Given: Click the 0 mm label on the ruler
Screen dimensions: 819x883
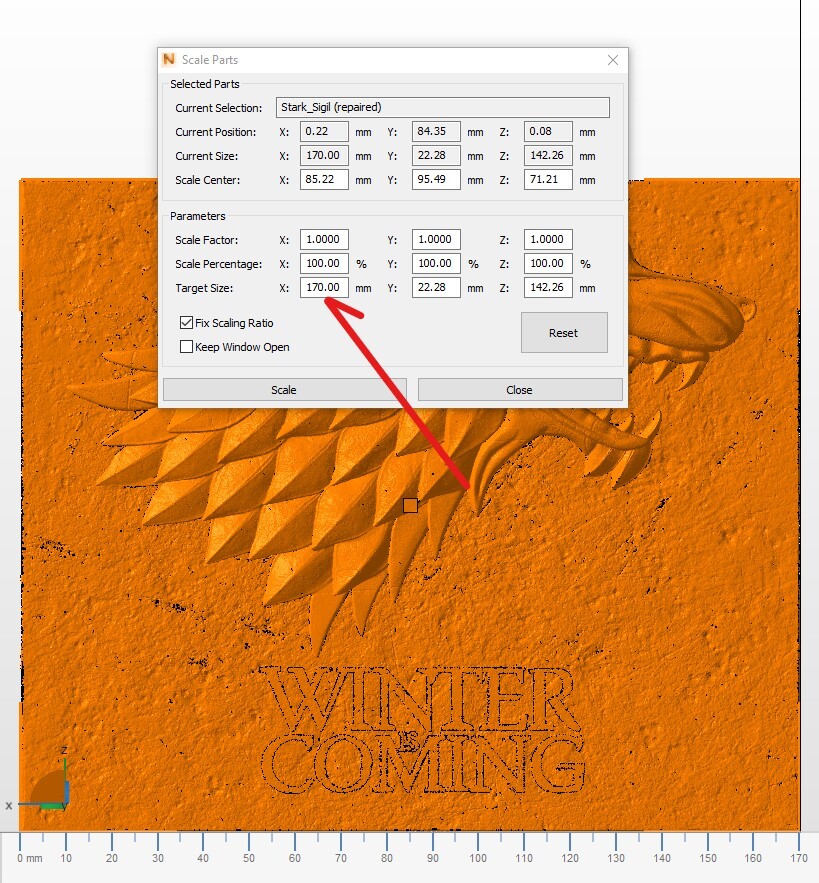Looking at the screenshot, I should [29, 858].
